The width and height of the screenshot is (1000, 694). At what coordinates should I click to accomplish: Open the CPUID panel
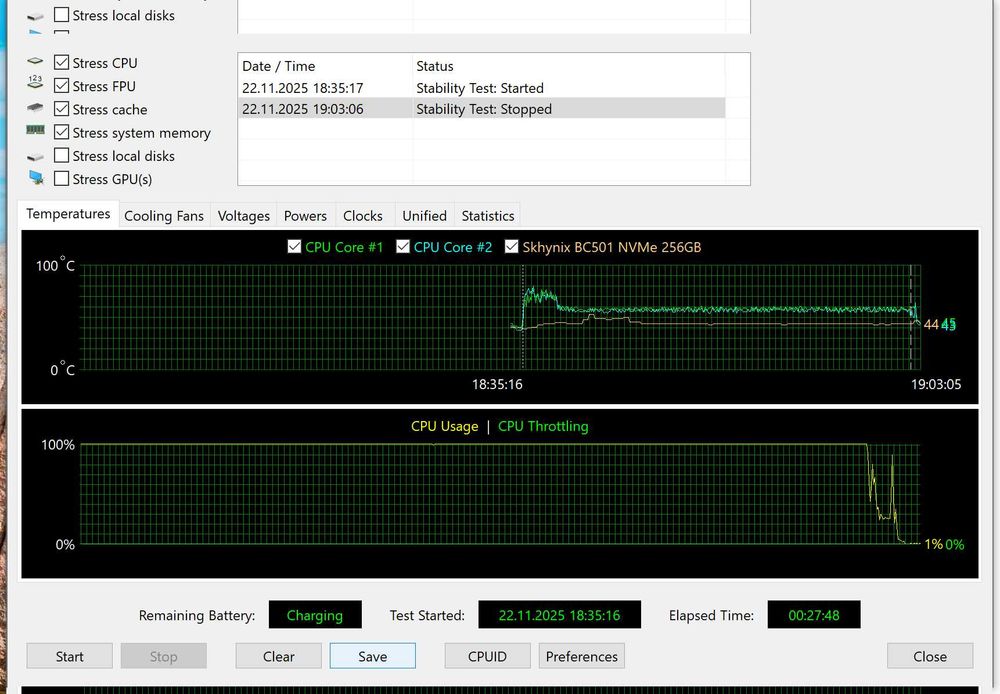(x=487, y=656)
